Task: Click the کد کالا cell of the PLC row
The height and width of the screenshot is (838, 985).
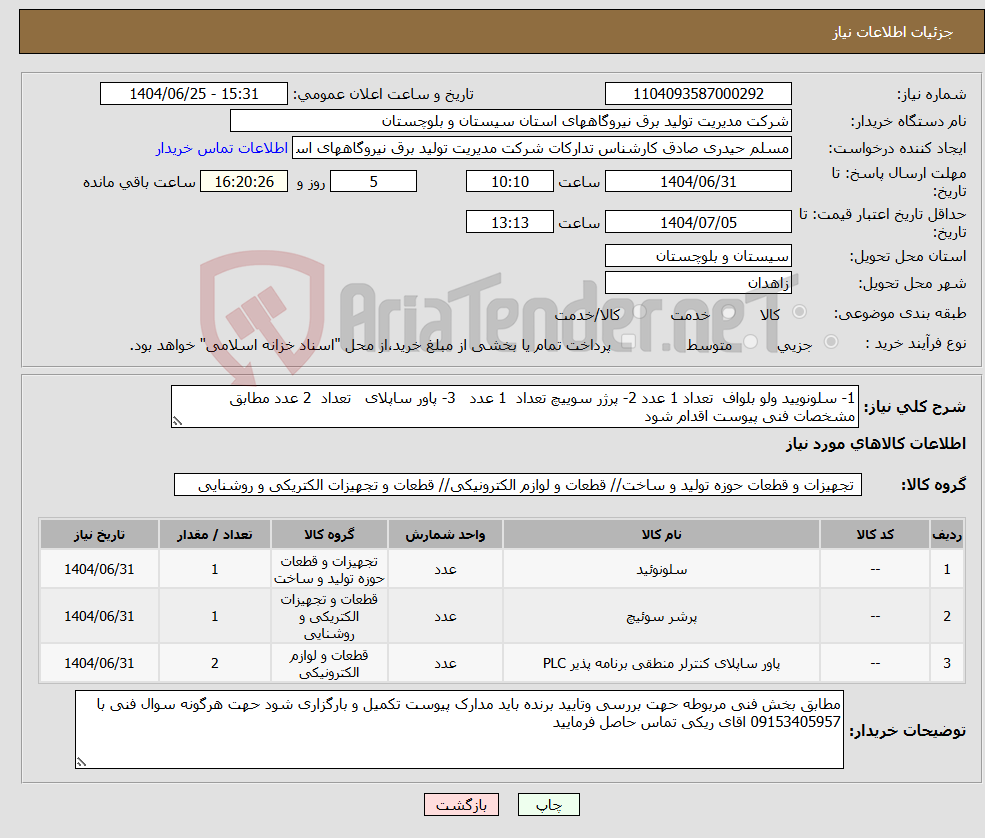Action: tap(876, 662)
